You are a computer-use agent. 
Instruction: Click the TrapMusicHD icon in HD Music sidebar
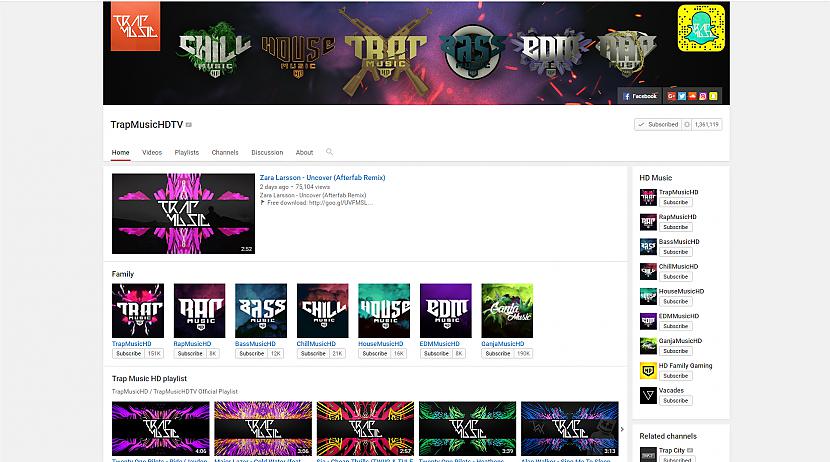648,197
